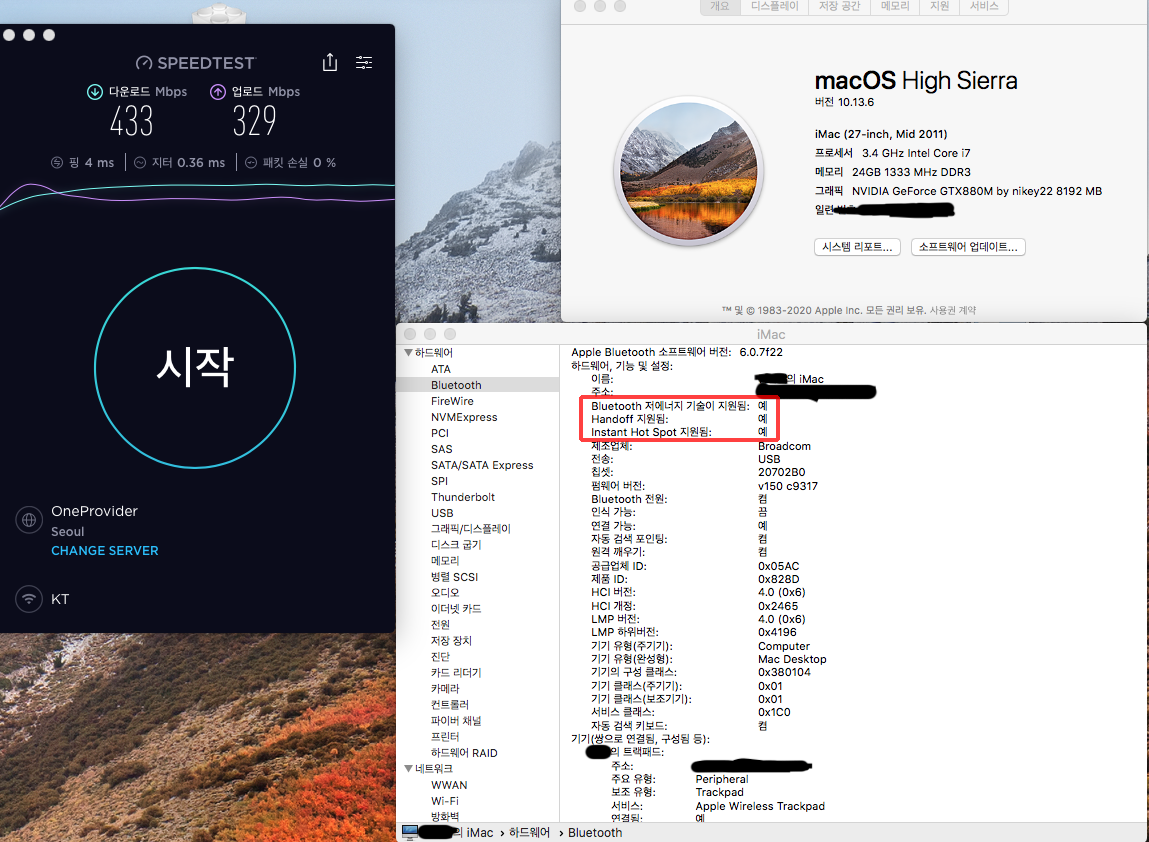Select 병렬 SCSI in the sidebar
Image resolution: width=1149 pixels, height=842 pixels.
(x=454, y=577)
